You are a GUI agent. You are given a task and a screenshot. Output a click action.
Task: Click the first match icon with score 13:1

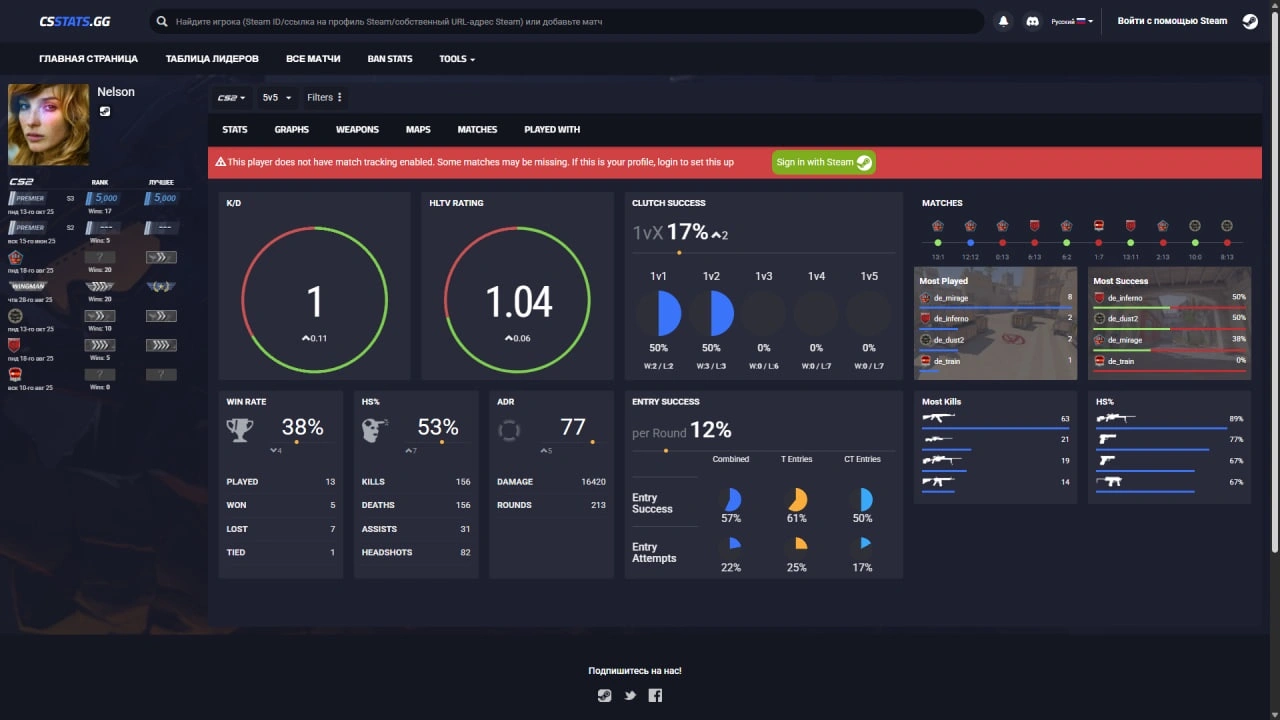(x=938, y=227)
